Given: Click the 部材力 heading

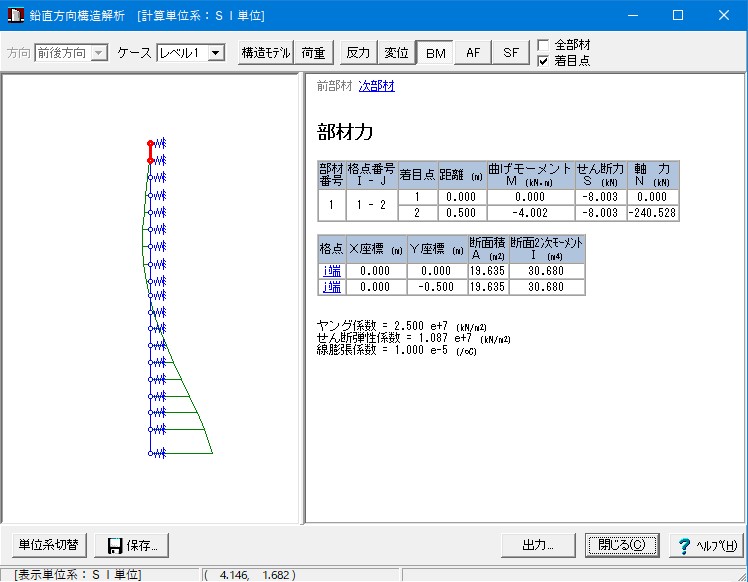Looking at the screenshot, I should pos(345,132).
